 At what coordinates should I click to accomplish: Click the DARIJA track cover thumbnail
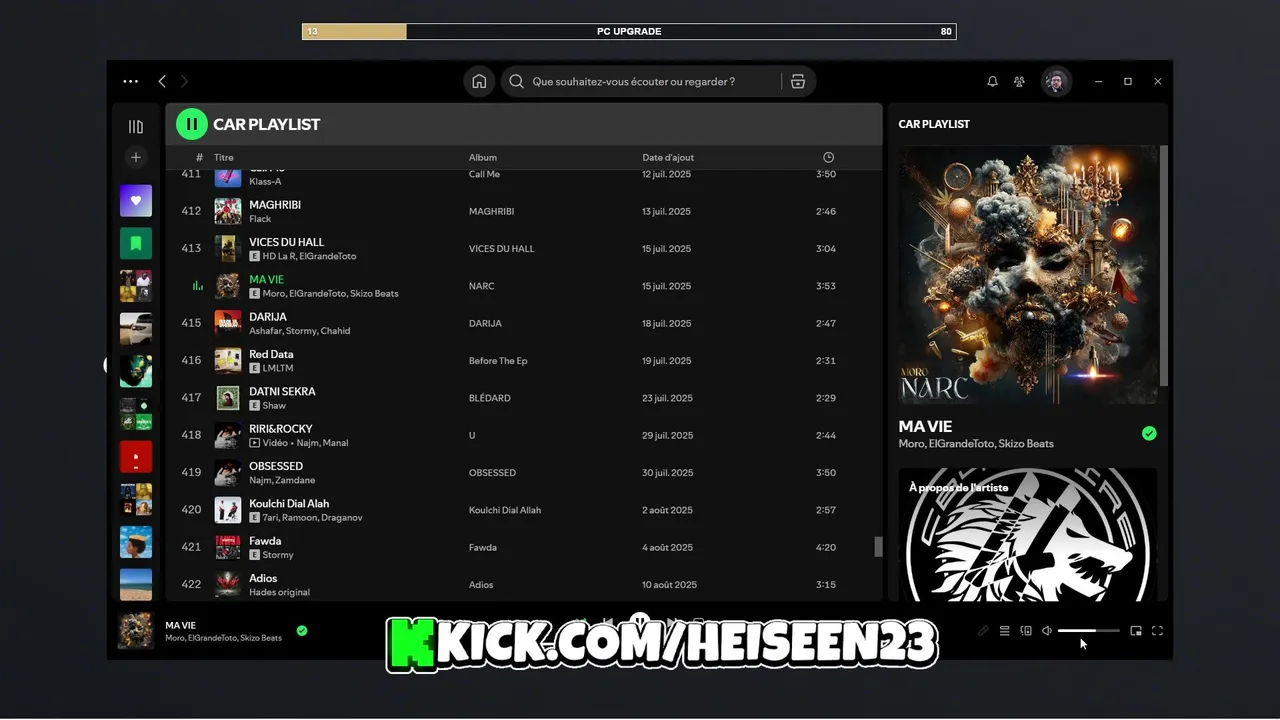[228, 323]
